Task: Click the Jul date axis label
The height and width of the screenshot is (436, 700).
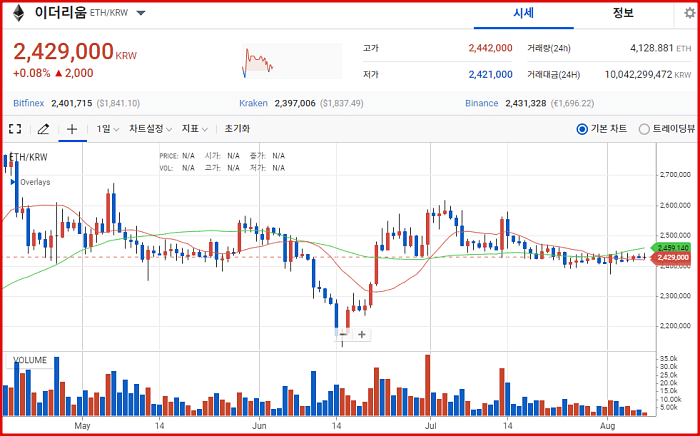Action: [430, 426]
